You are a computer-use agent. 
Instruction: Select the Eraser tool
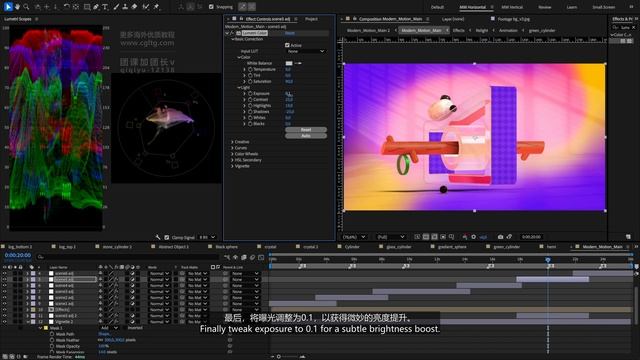pyautogui.click(x=134, y=7)
